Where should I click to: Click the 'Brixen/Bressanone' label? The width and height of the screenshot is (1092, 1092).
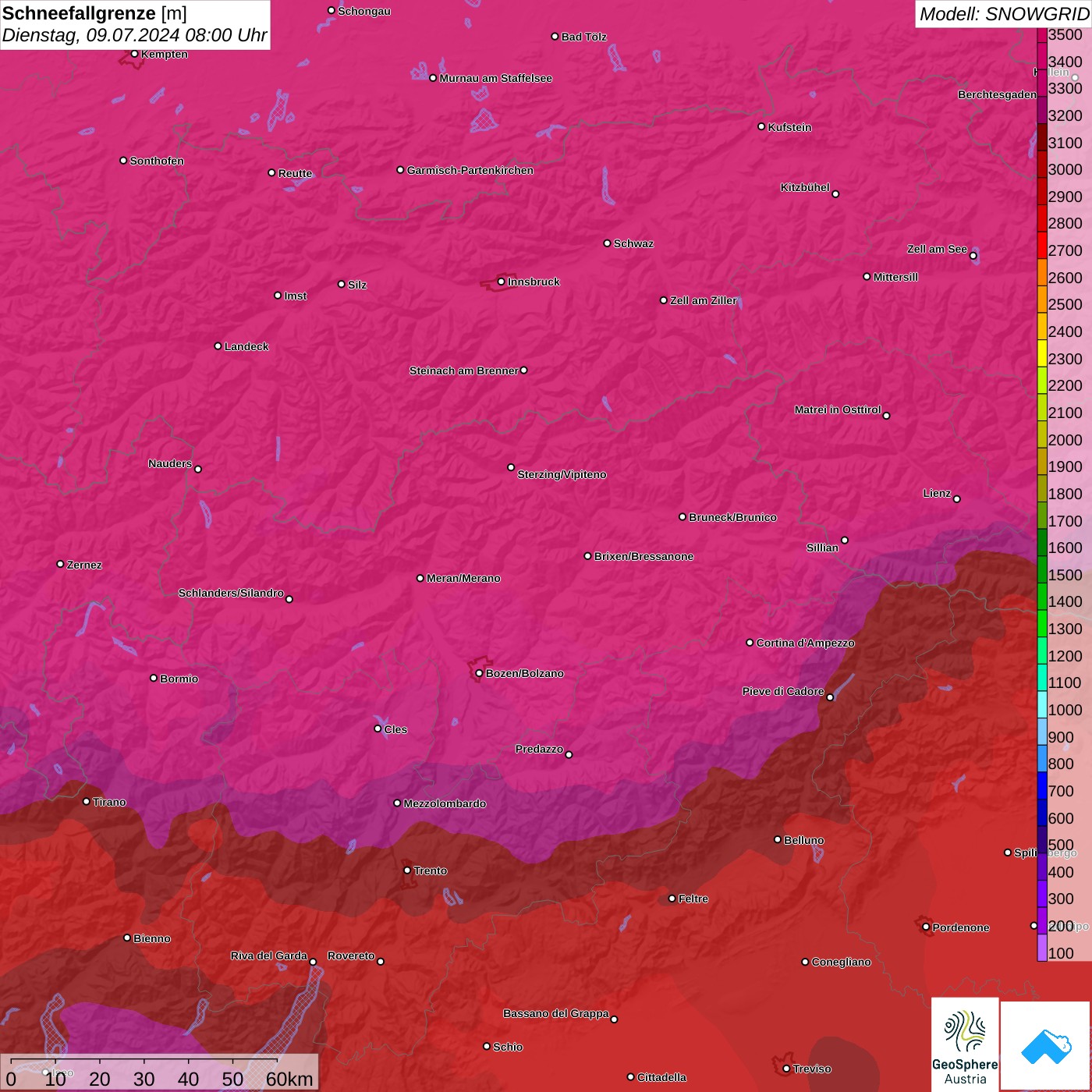click(643, 556)
